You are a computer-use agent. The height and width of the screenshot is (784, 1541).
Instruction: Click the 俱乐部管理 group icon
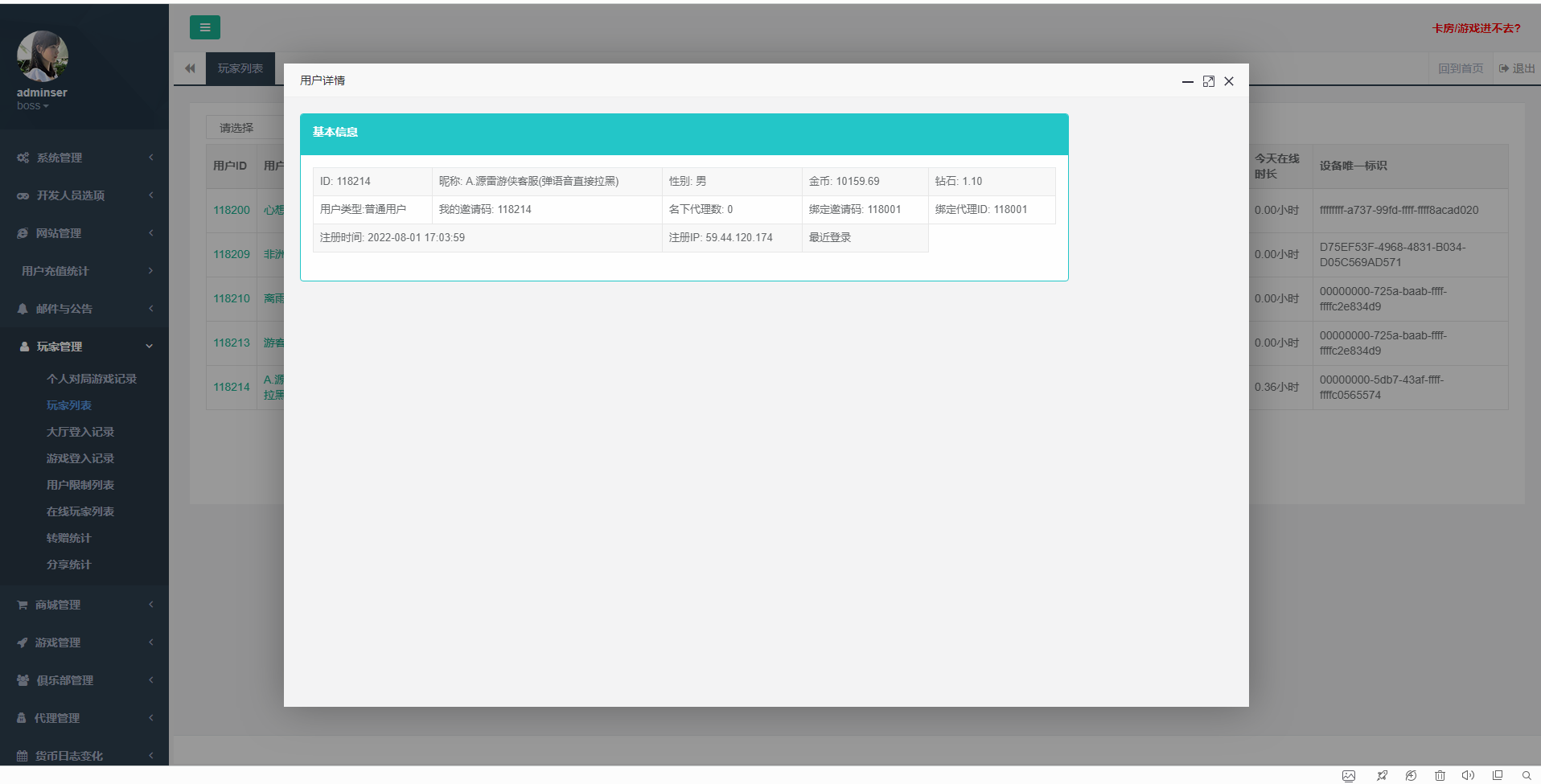[23, 680]
